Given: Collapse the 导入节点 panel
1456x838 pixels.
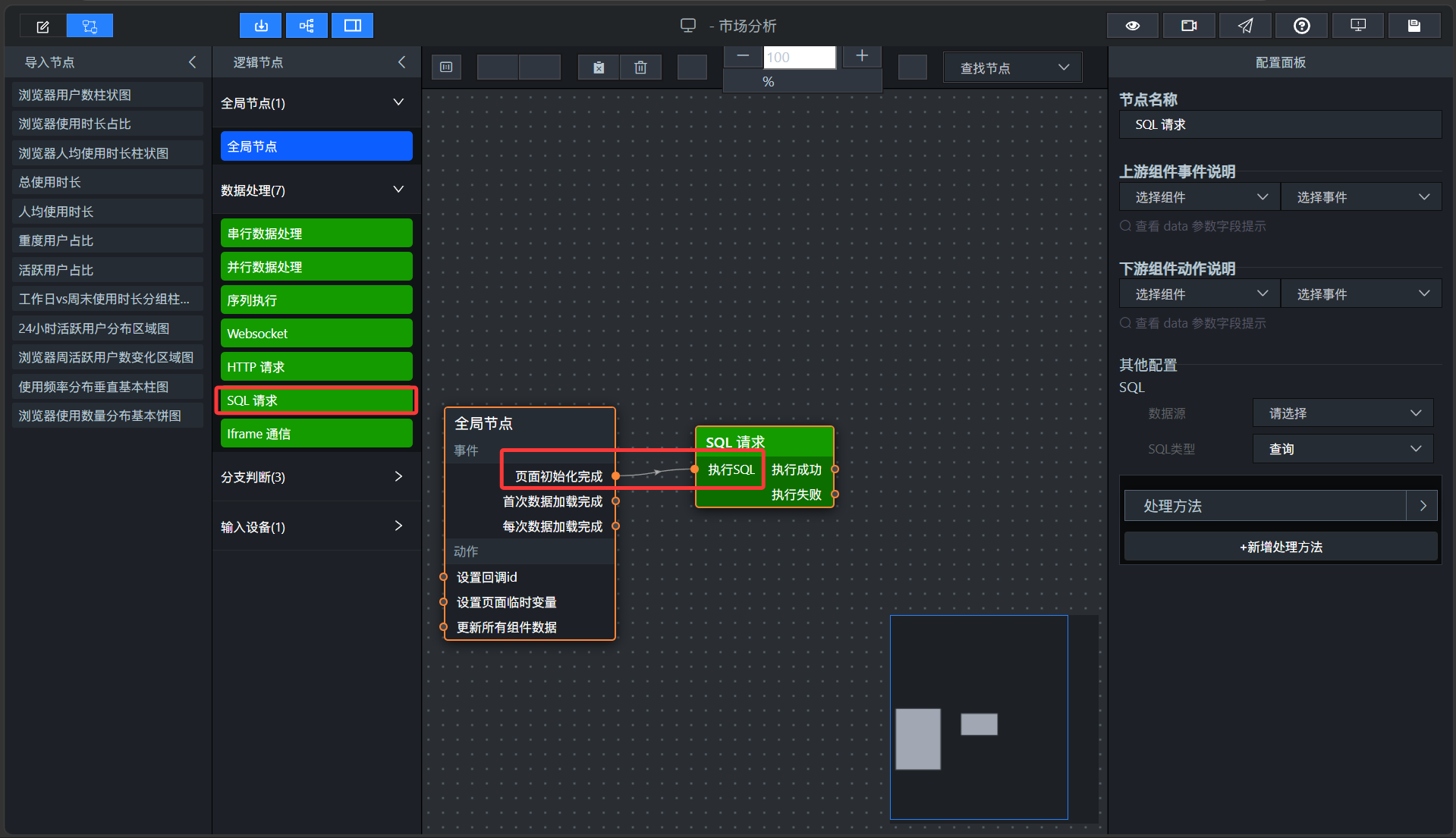Looking at the screenshot, I should [x=193, y=62].
